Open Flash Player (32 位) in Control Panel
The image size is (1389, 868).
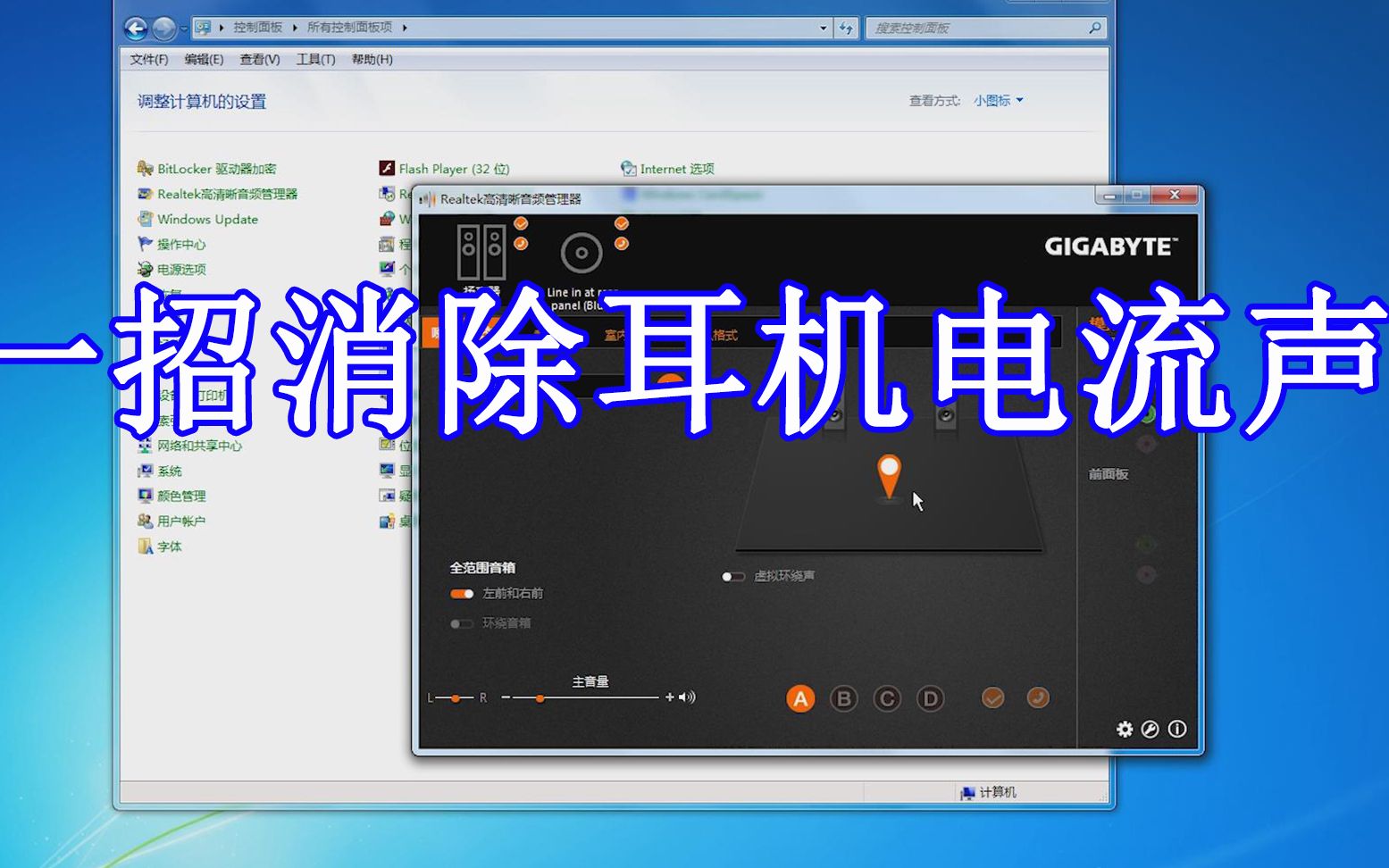[x=444, y=169]
